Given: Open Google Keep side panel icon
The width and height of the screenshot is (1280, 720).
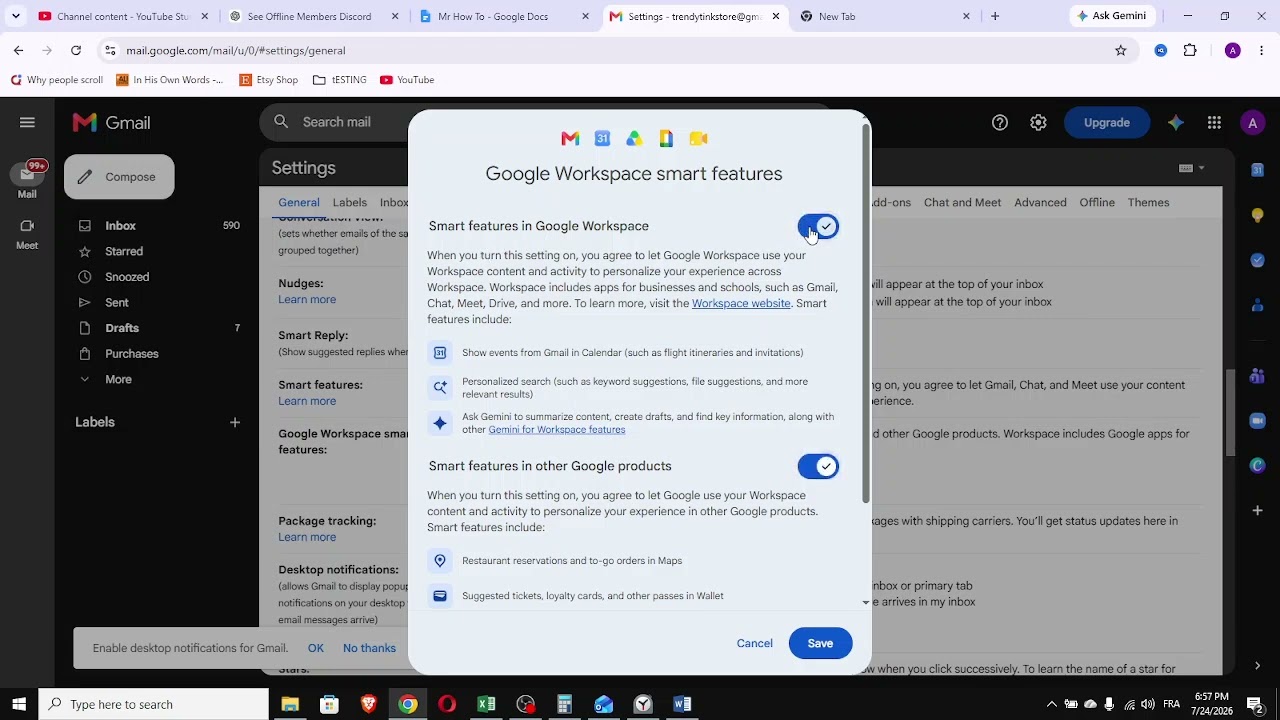Looking at the screenshot, I should pos(1258,215).
